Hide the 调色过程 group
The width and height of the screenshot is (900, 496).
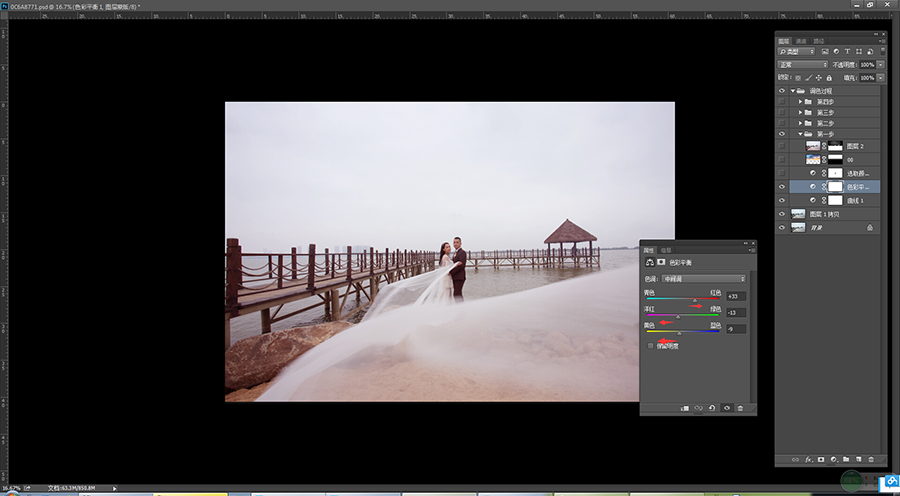click(x=781, y=91)
